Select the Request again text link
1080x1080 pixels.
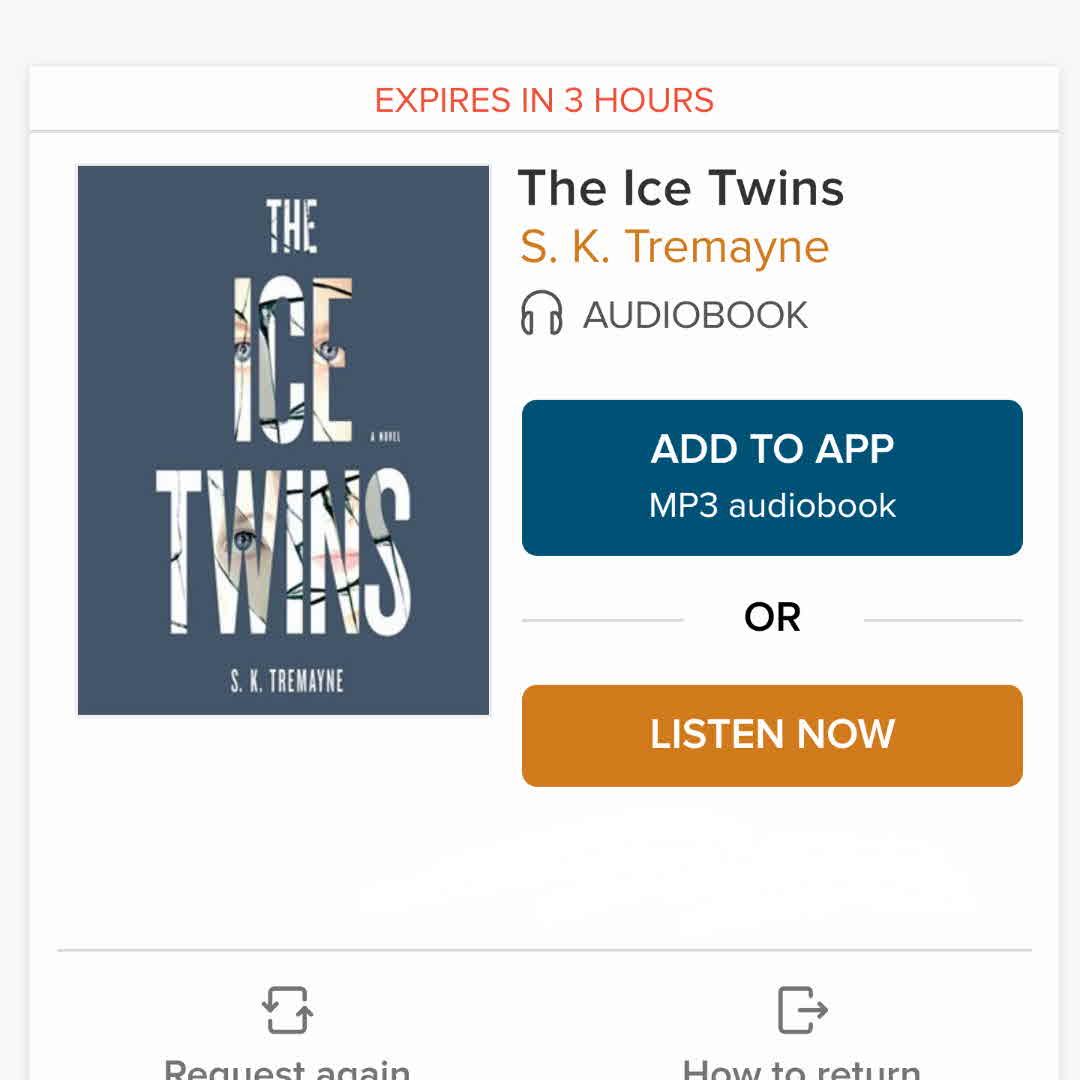click(x=287, y=1068)
